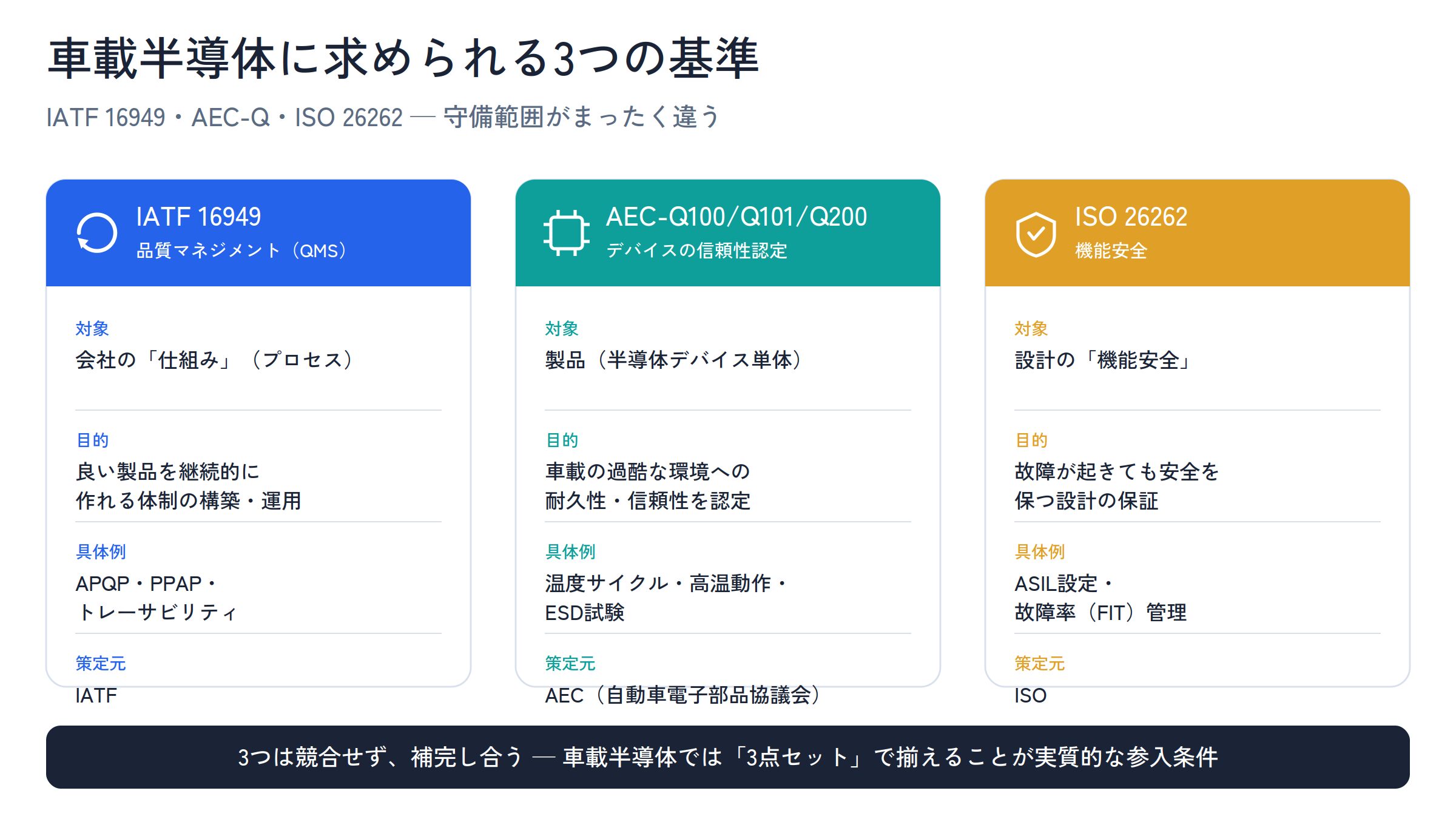The height and width of the screenshot is (819, 1456).
Task: Select the line 保つ設計の保証
Action: pyautogui.click(x=1087, y=500)
